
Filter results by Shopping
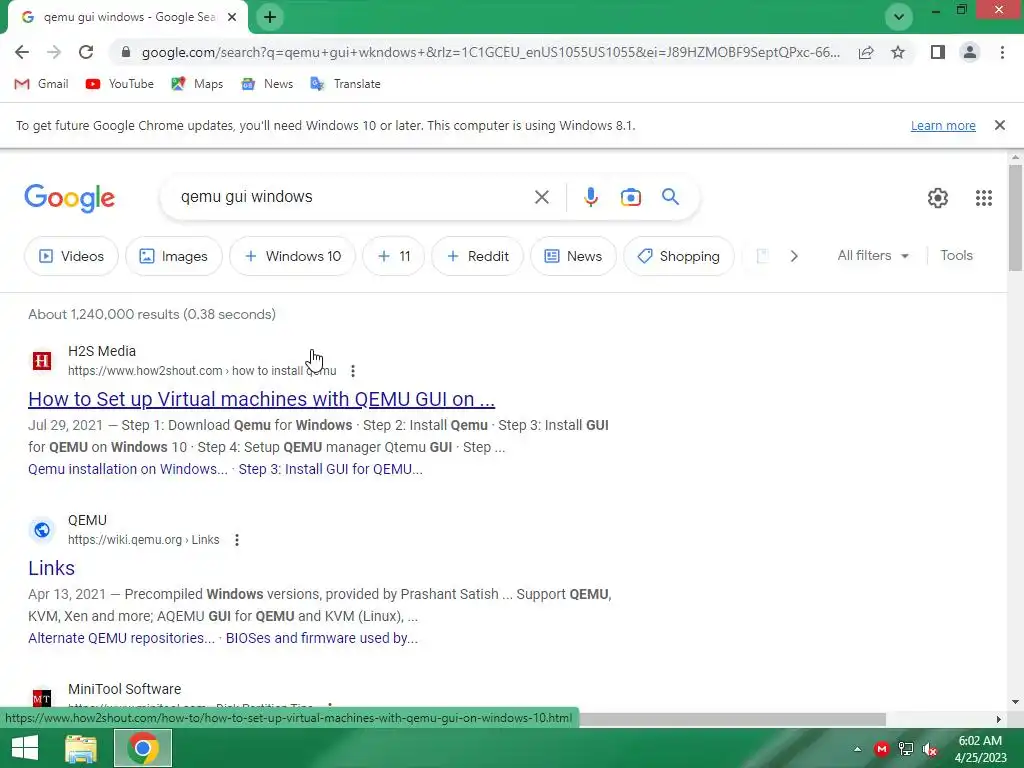[679, 256]
